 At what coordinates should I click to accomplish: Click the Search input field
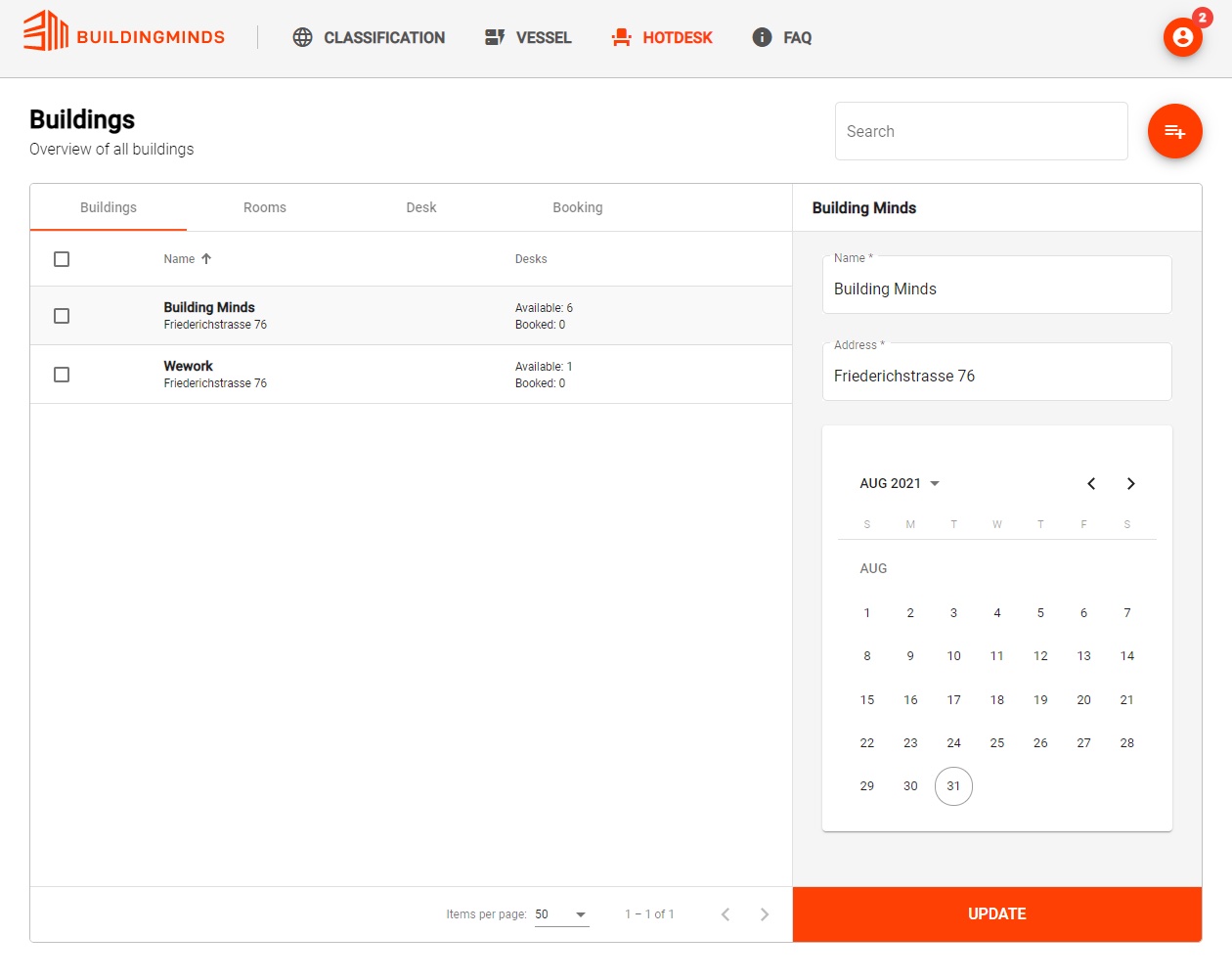(x=982, y=131)
